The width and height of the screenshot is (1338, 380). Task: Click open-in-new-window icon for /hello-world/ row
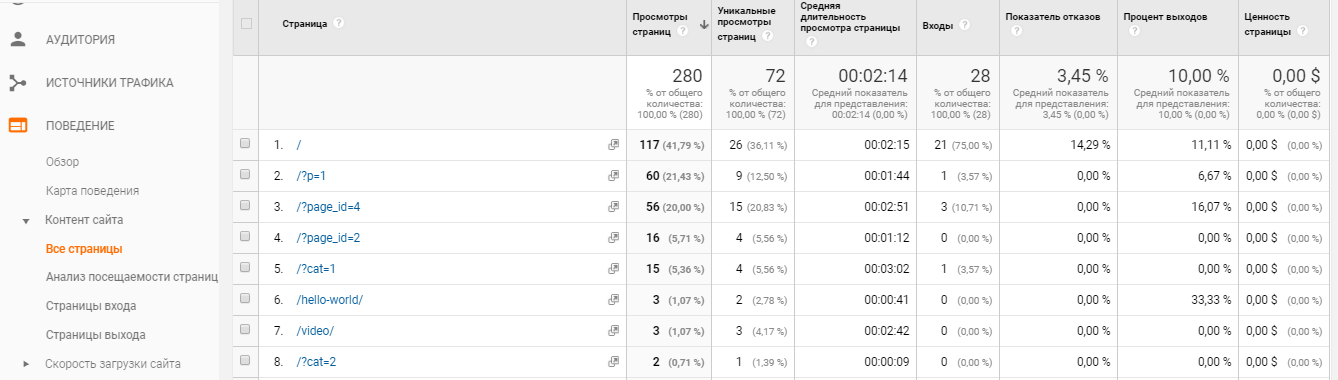point(613,300)
